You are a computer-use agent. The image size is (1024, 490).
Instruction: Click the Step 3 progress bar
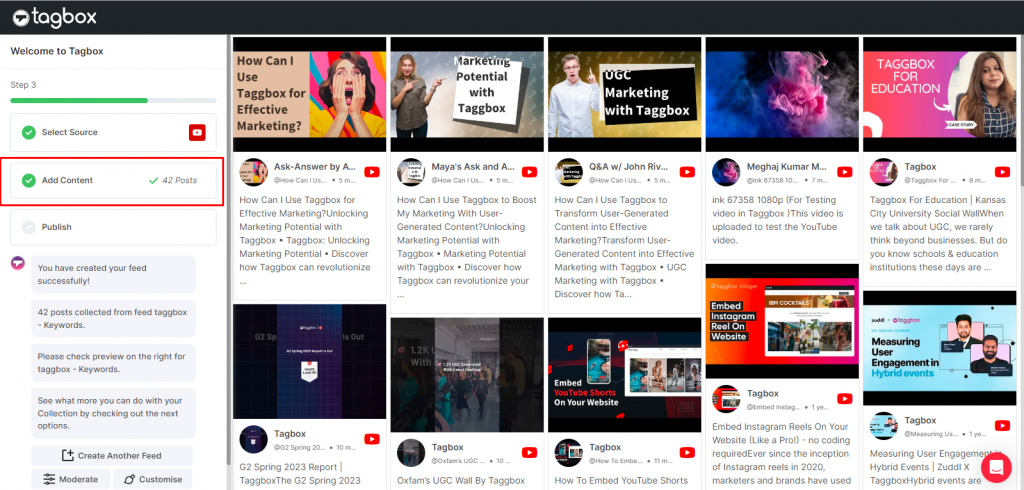tap(113, 100)
